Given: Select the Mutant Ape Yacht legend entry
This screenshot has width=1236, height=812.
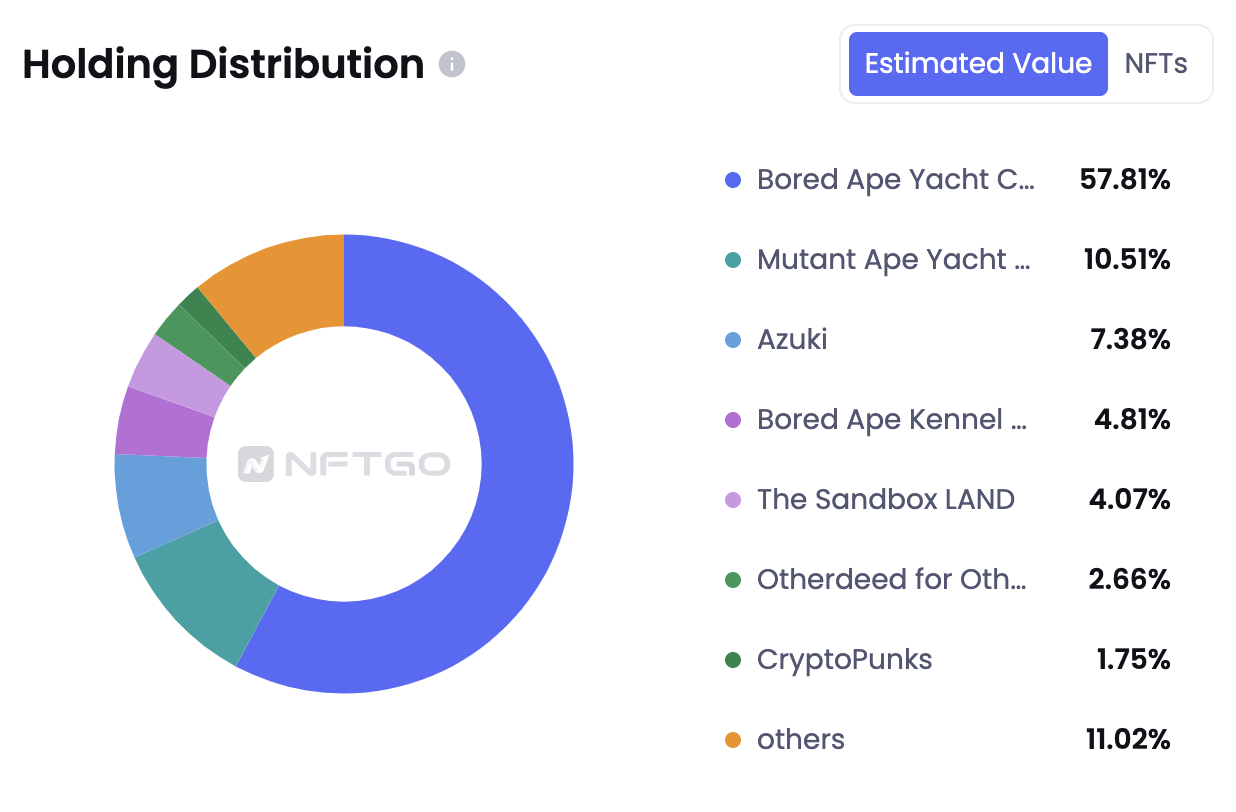Looking at the screenshot, I should 893,260.
